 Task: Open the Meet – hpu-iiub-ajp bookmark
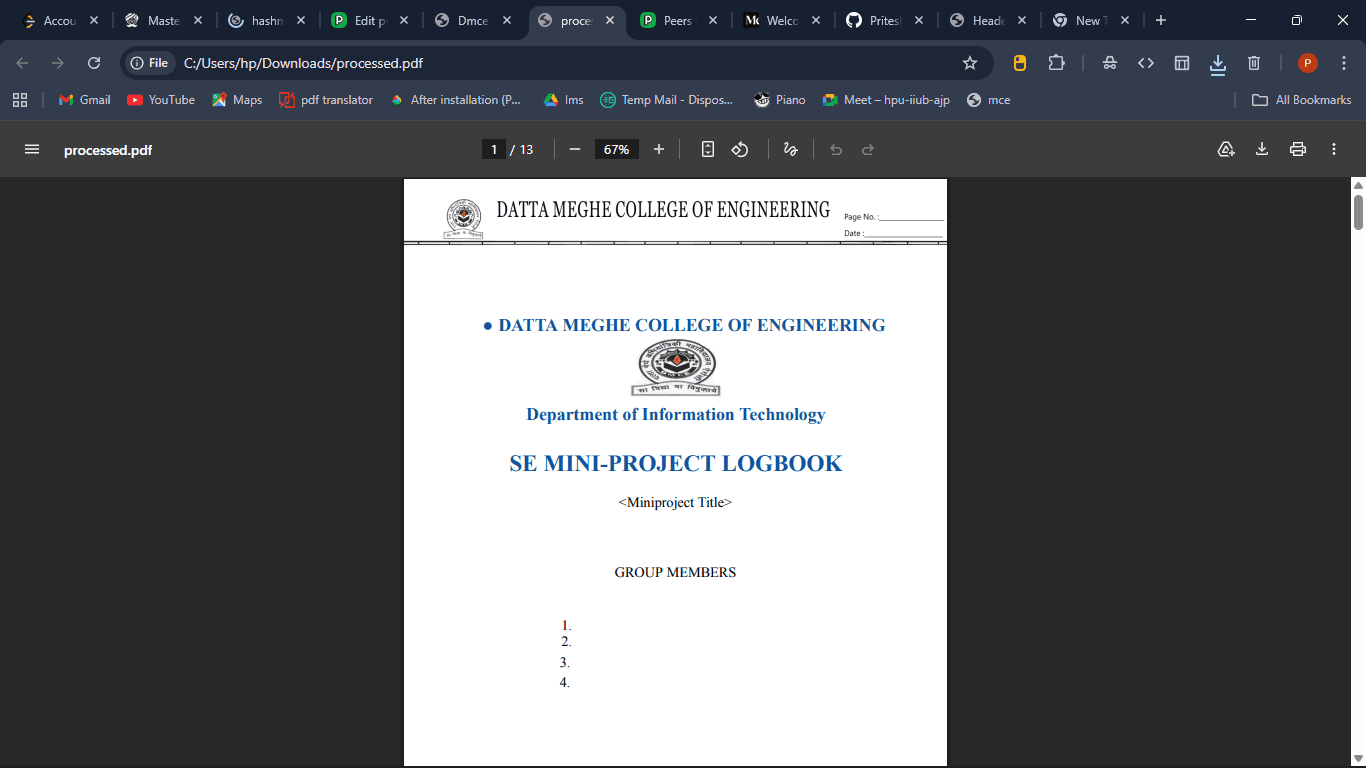click(886, 100)
